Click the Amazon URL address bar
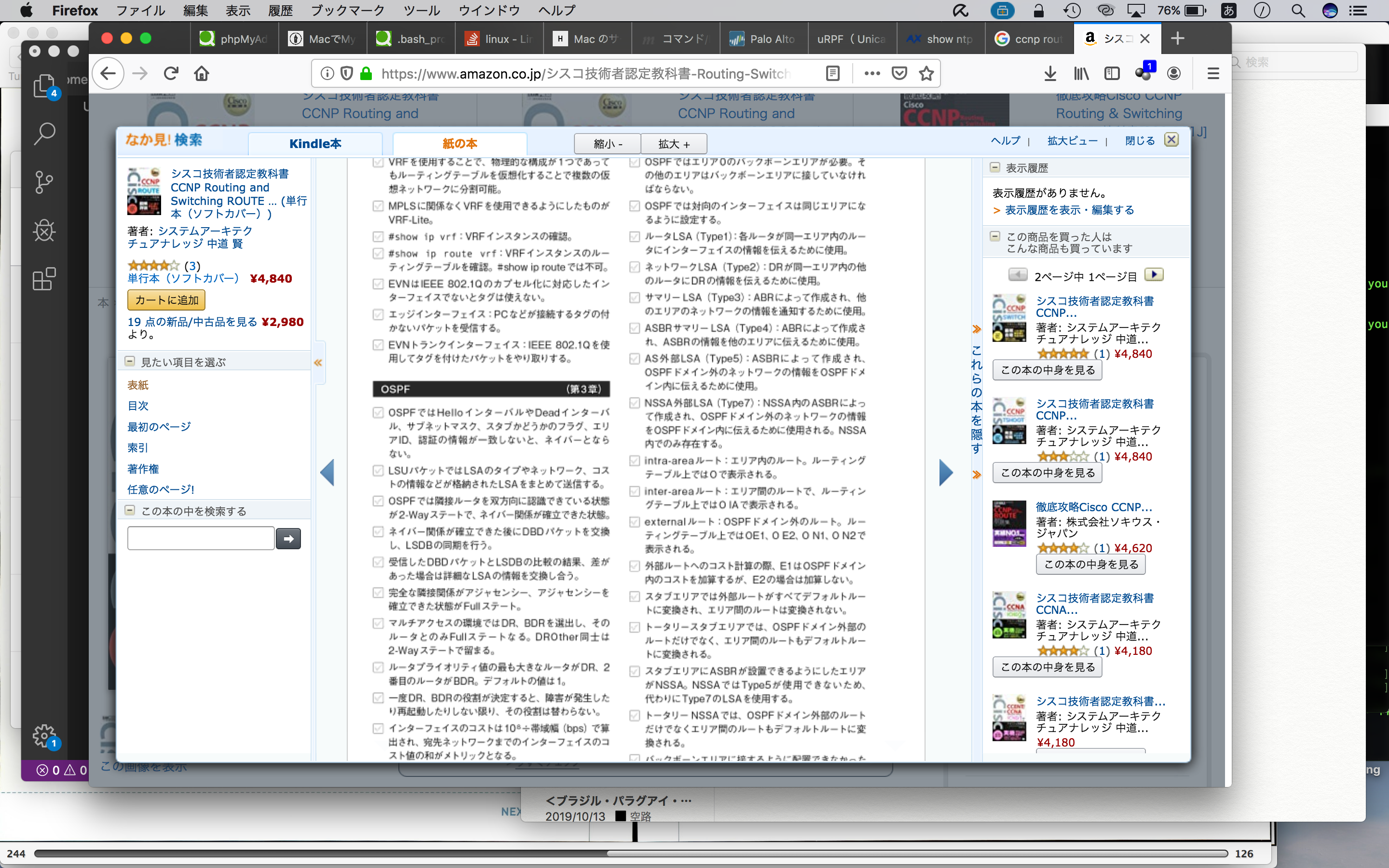The width and height of the screenshot is (1389, 868). [x=586, y=73]
